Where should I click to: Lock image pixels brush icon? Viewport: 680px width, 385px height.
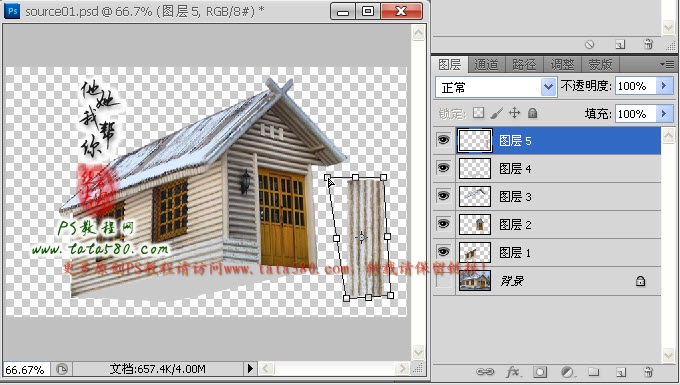pyautogui.click(x=497, y=113)
